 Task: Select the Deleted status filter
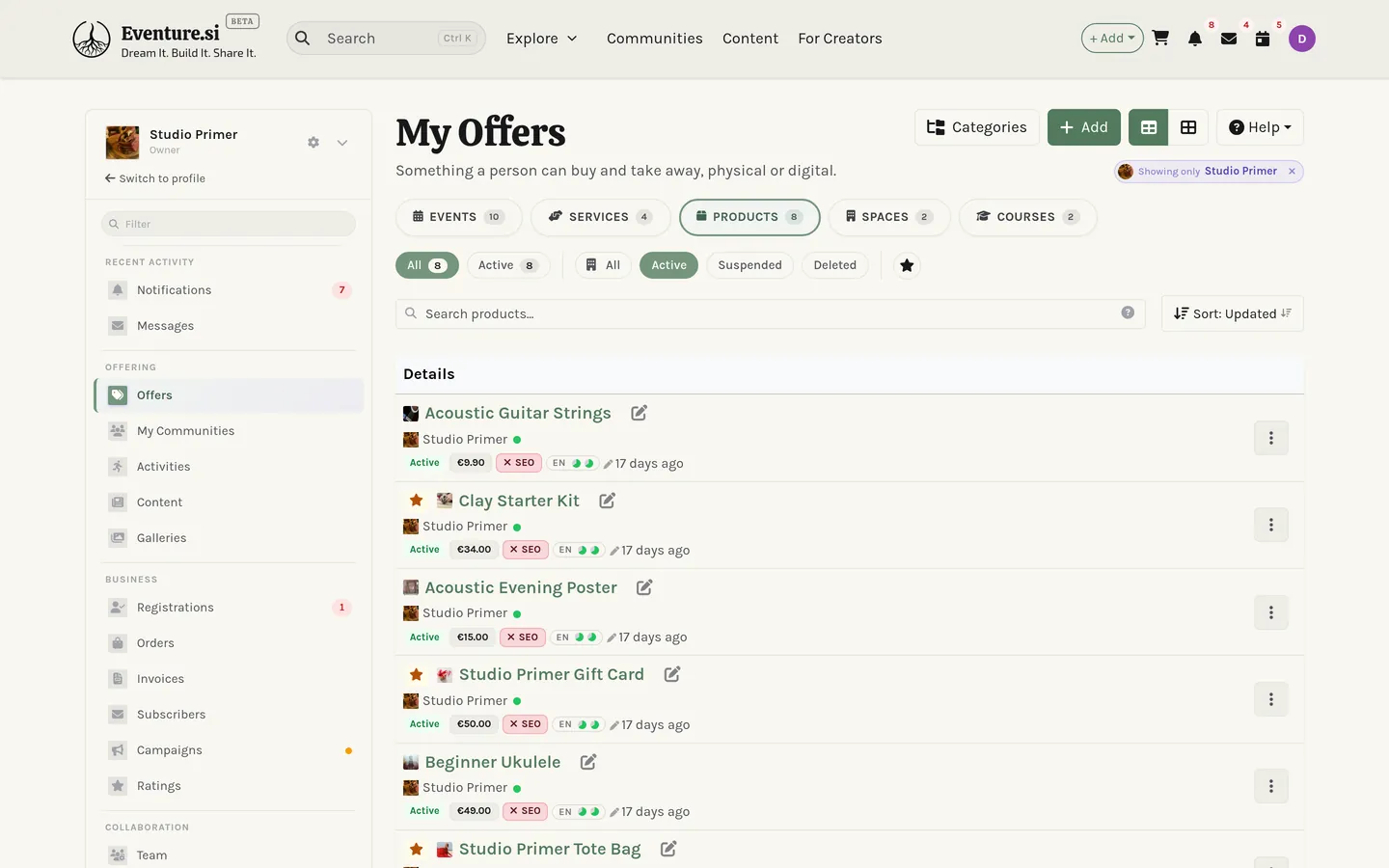pos(834,265)
